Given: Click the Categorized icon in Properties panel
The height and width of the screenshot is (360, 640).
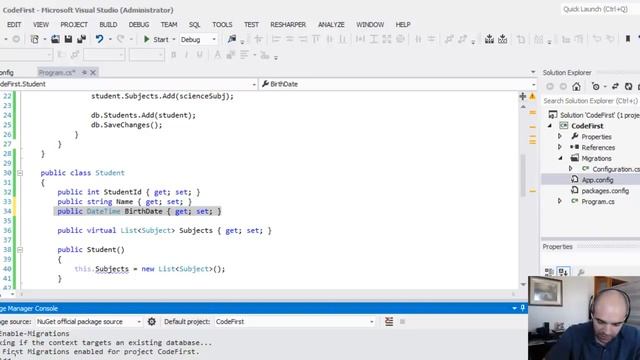Looking at the screenshot, I should (x=549, y=272).
